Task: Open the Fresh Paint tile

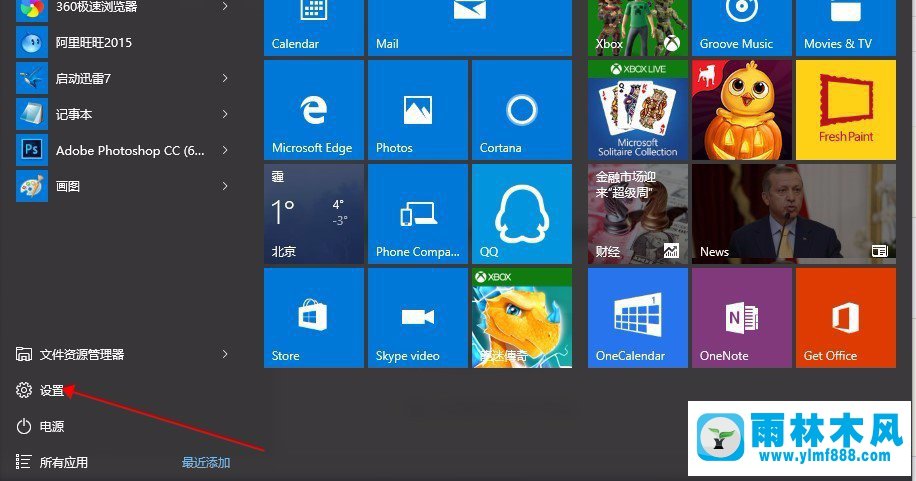Action: [x=845, y=110]
